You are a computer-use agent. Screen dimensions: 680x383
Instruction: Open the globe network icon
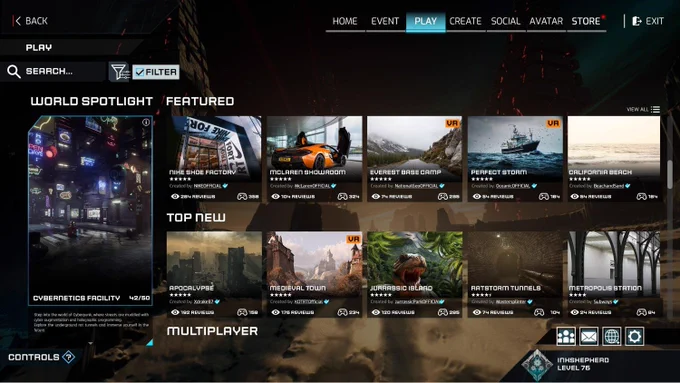coord(611,336)
